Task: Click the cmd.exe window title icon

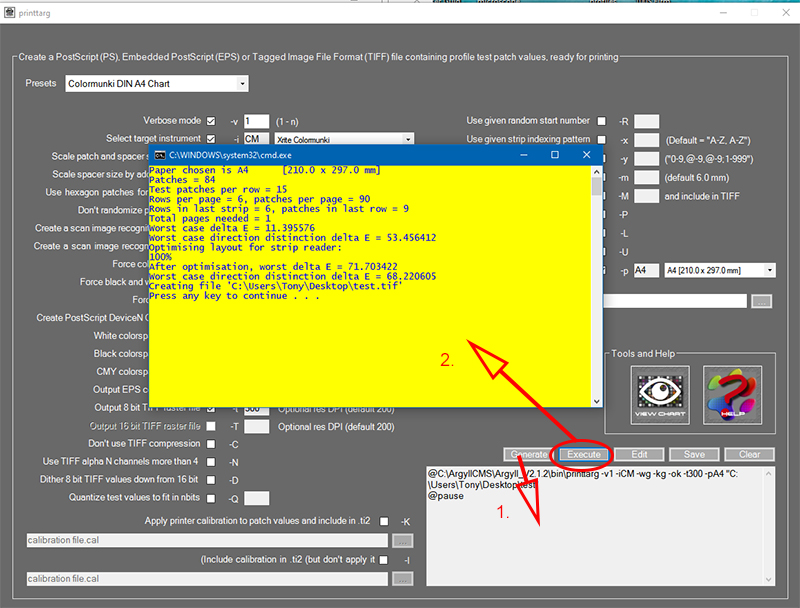Action: coord(159,155)
